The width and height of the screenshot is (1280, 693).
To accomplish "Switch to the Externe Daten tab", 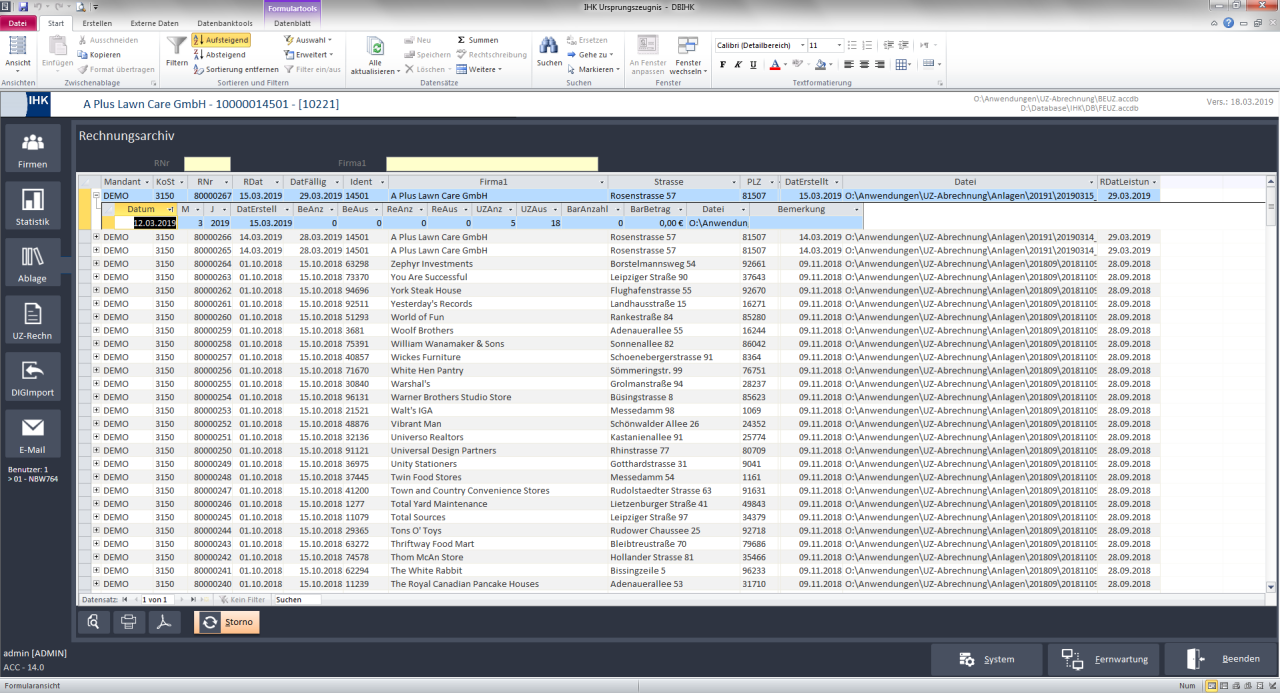I will coord(154,22).
